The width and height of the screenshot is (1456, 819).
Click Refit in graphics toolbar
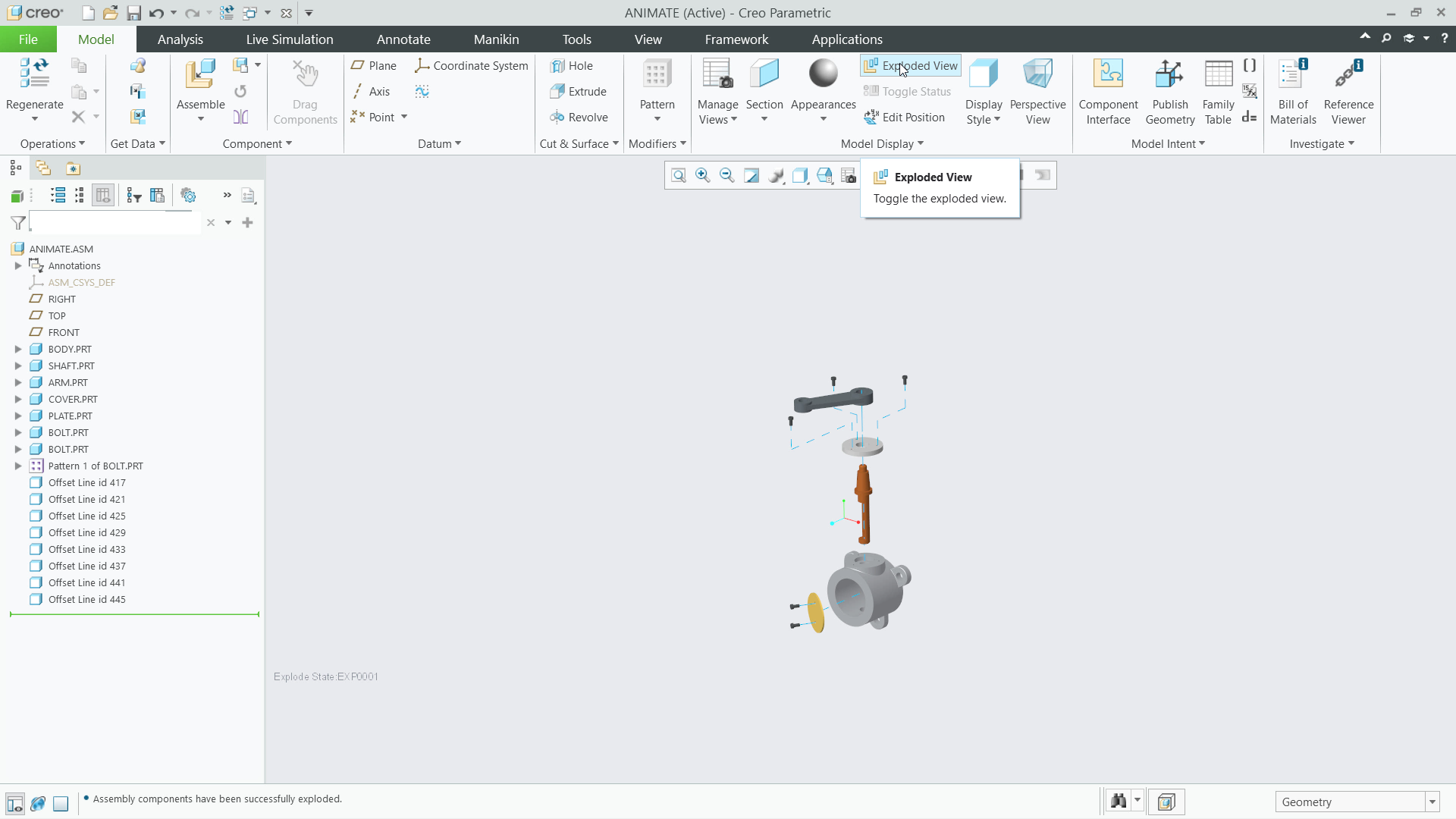(x=679, y=176)
